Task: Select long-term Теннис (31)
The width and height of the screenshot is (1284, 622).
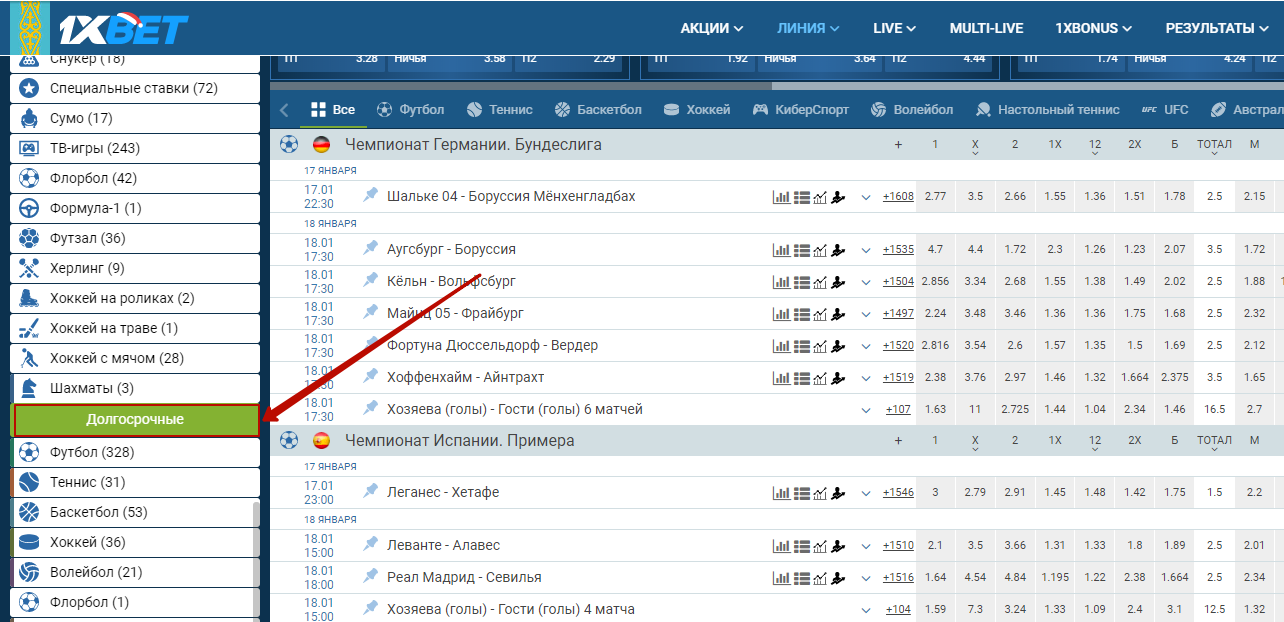Action: pyautogui.click(x=135, y=482)
